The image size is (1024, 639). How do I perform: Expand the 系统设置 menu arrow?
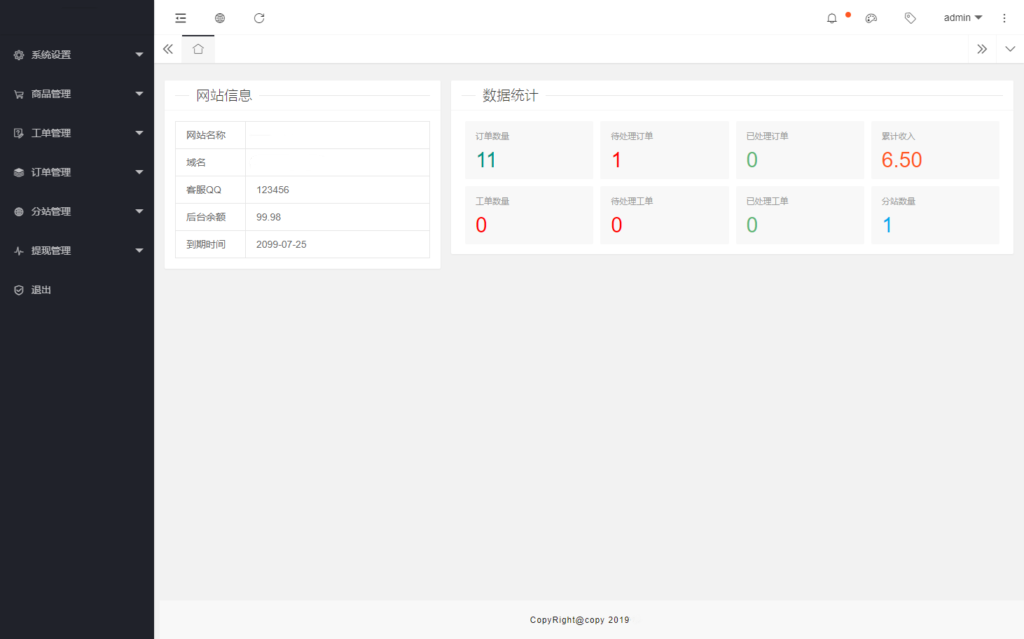[139, 55]
